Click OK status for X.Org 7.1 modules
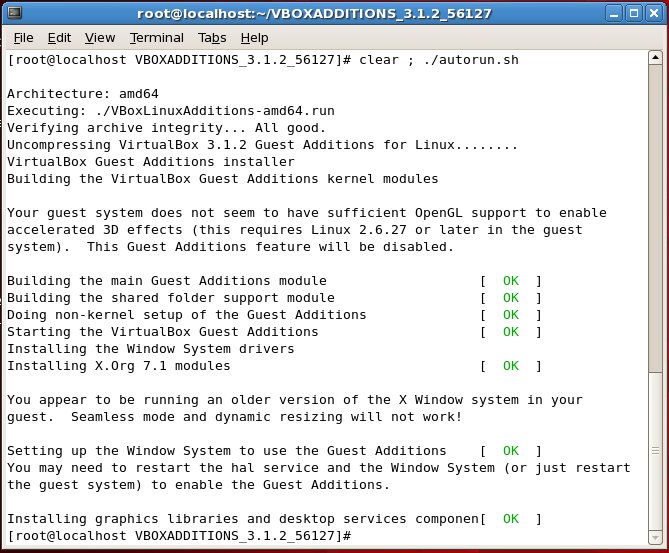Image resolution: width=669 pixels, height=553 pixels. click(511, 366)
